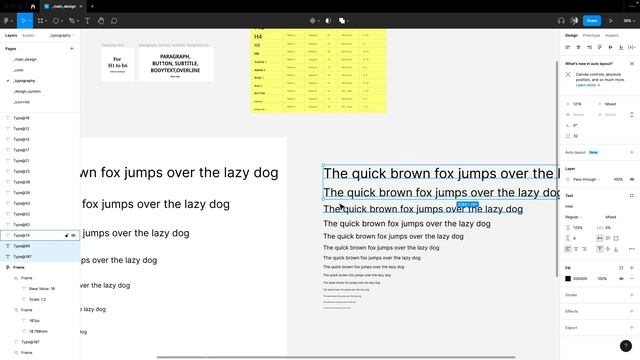Switch to the Prototype tab

tap(591, 36)
